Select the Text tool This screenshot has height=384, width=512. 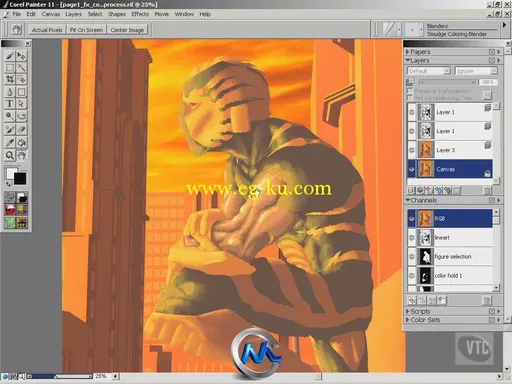[10, 104]
